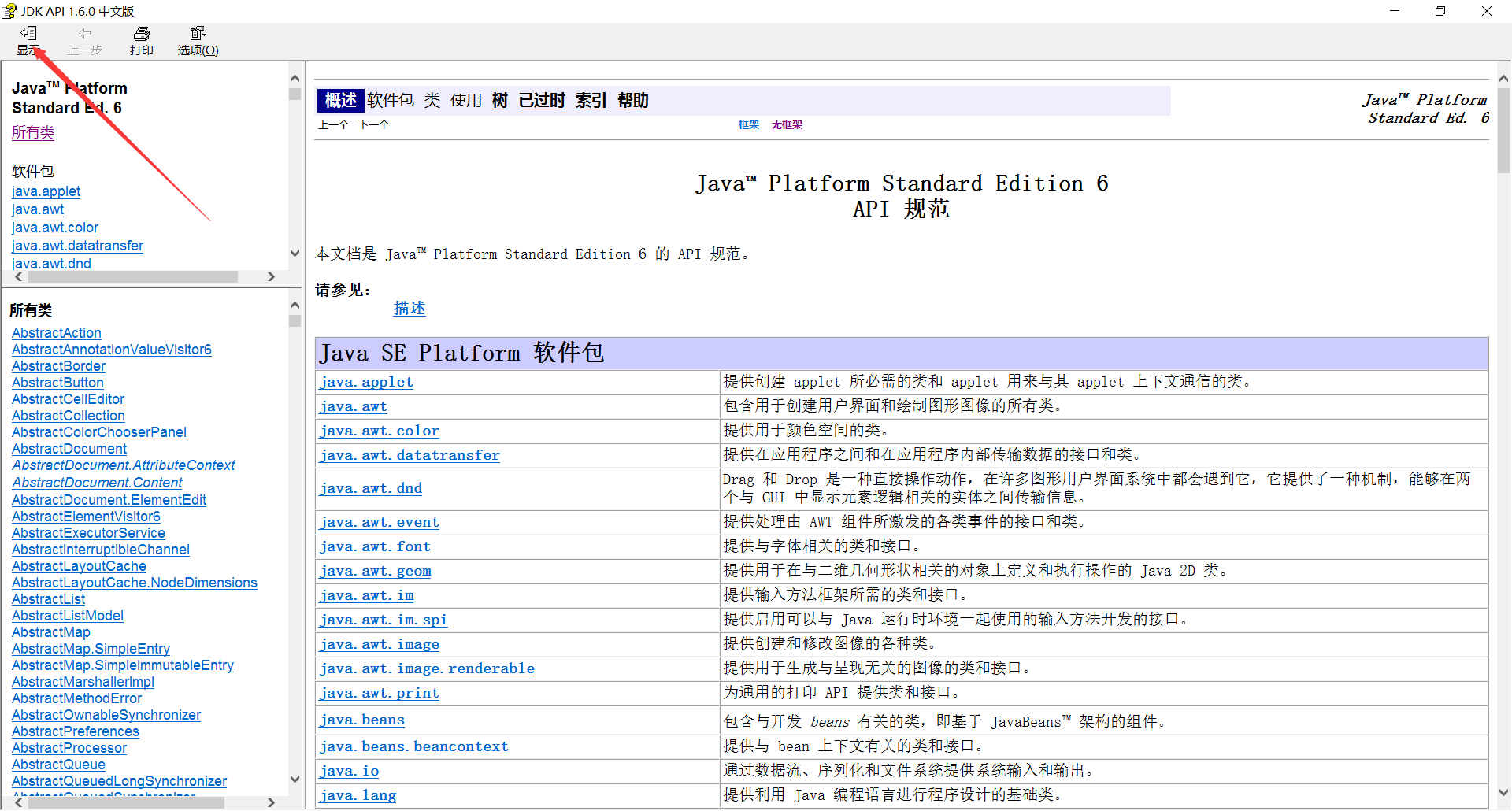Click the Show (显示) toolbar icon

coord(28,41)
